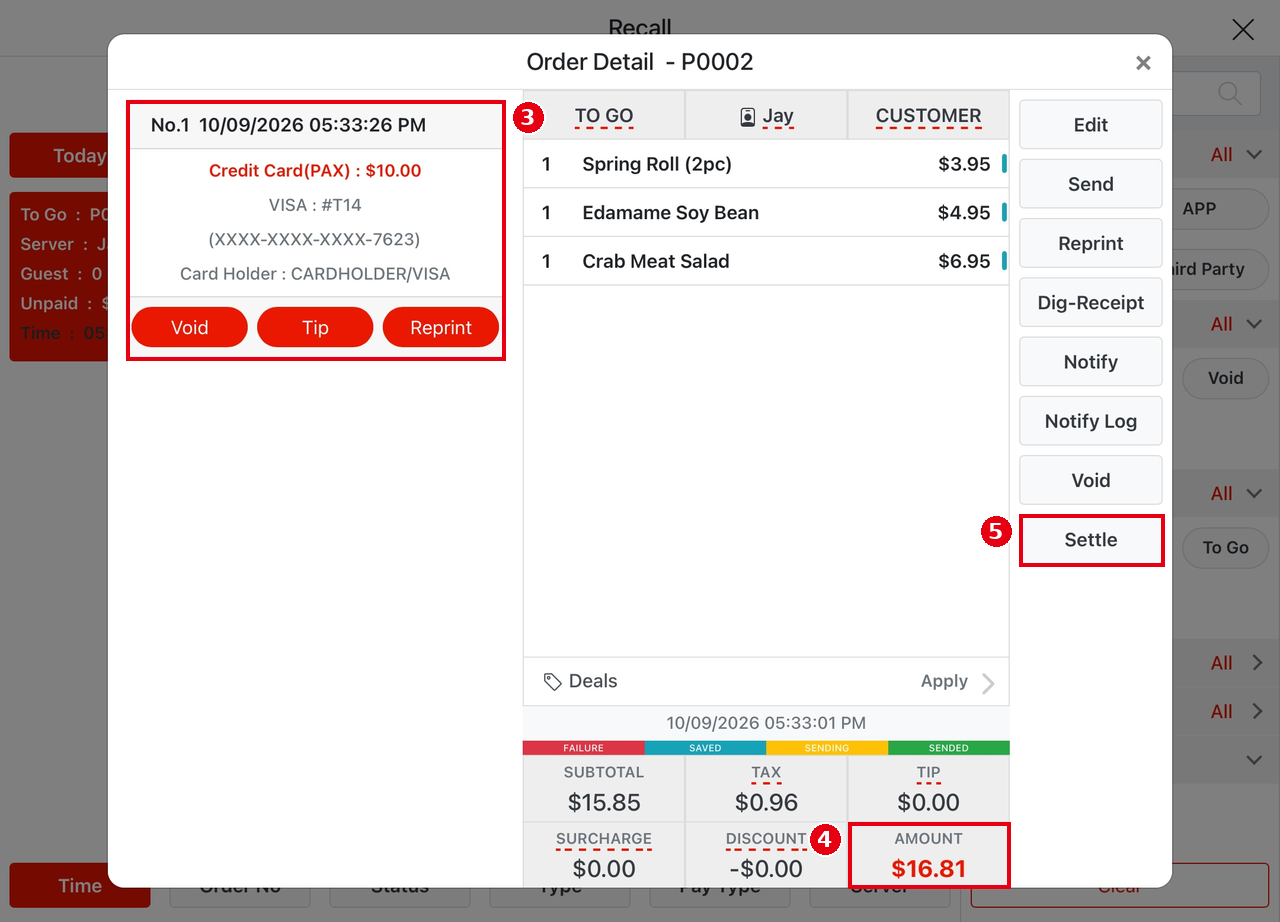Viewport: 1280px width, 922px height.
Task: Close the Order Detail dialog with X
Action: coord(1143,63)
